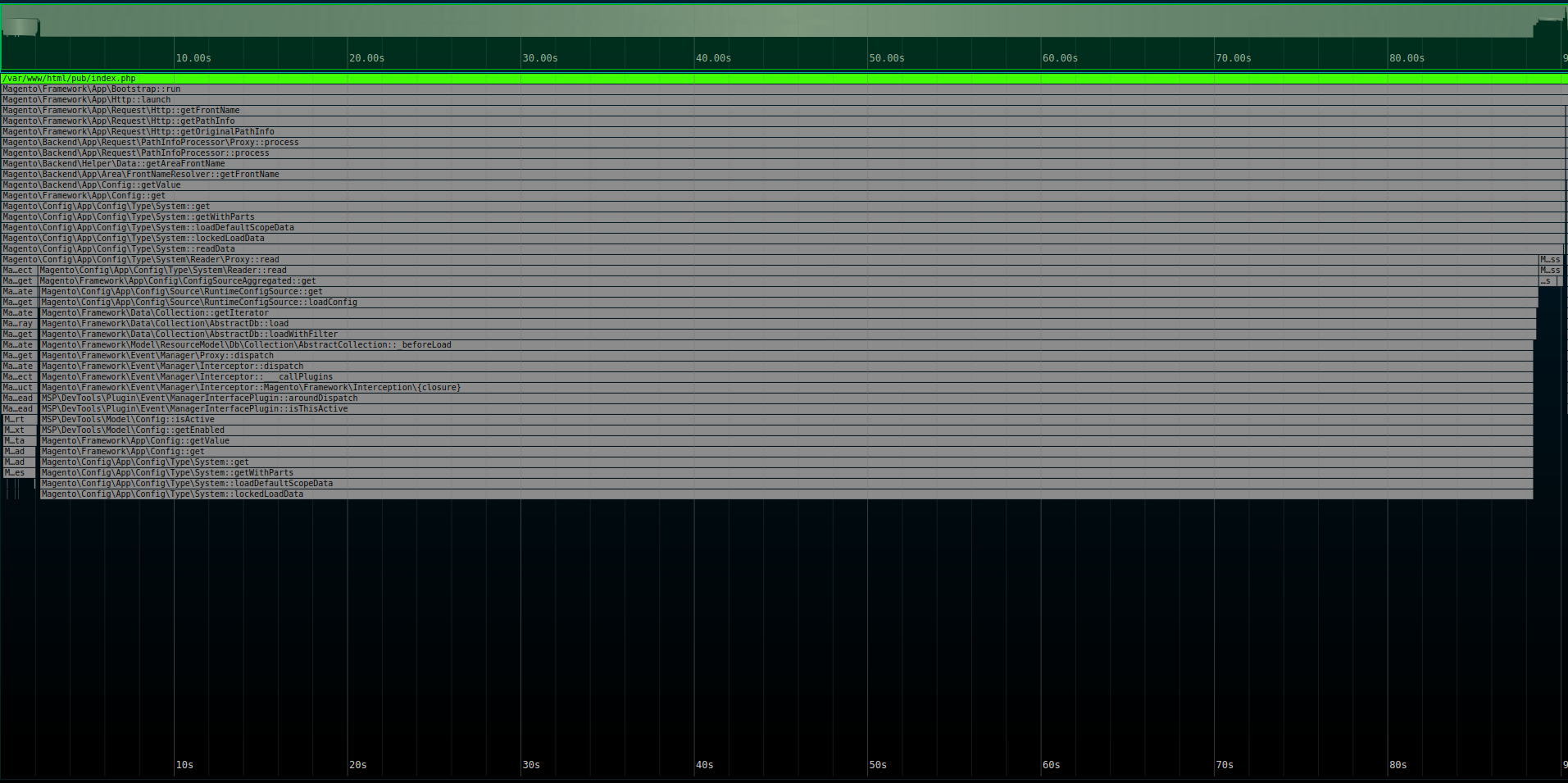Select System\Reader\Proxy::read bar
The width and height of the screenshot is (1568, 783).
(x=770, y=260)
